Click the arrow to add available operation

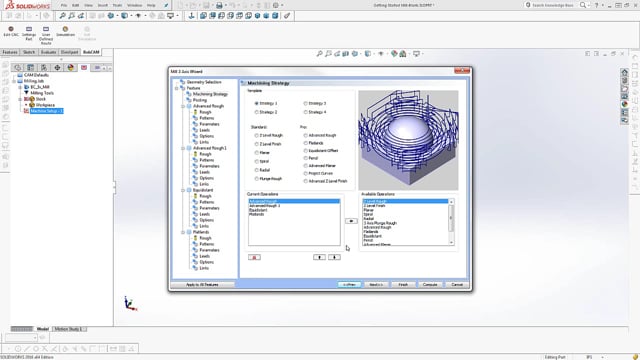click(351, 221)
